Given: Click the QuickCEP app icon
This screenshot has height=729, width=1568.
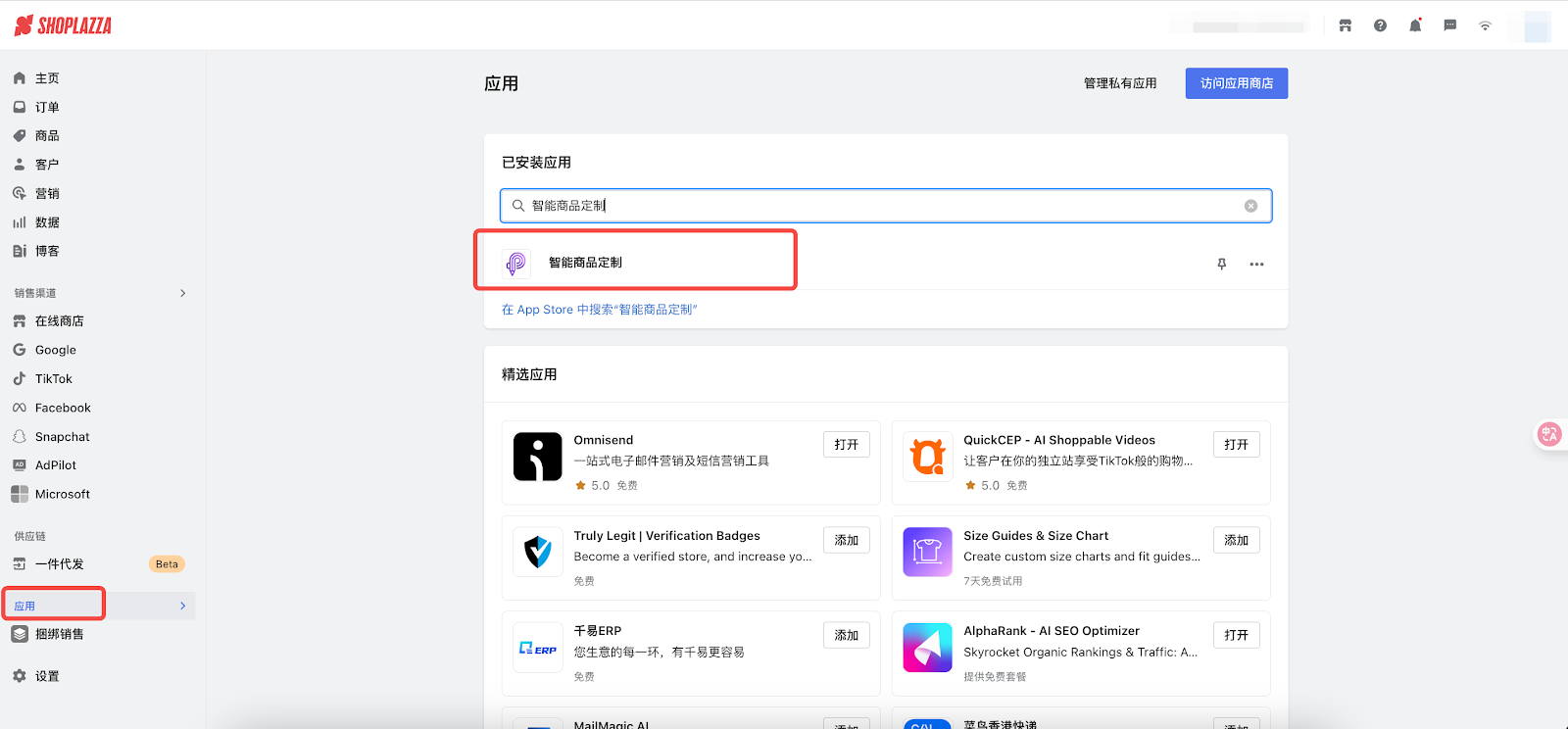Looking at the screenshot, I should pyautogui.click(x=928, y=457).
